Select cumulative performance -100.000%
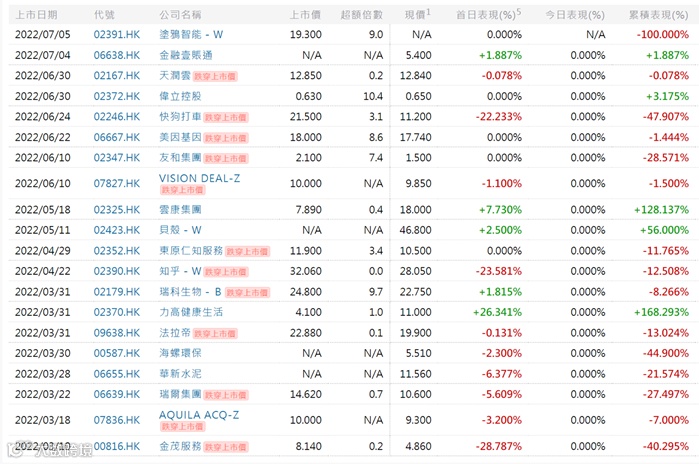699x464 pixels. click(663, 34)
